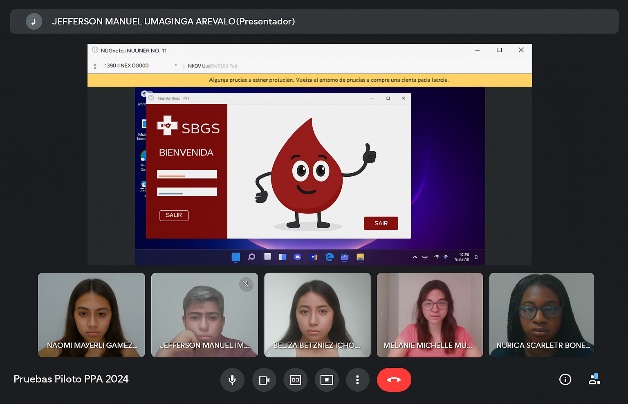This screenshot has width=628, height=404.
Task: Click the Windows Start icon in shared taskbar
Action: pyautogui.click(x=236, y=257)
